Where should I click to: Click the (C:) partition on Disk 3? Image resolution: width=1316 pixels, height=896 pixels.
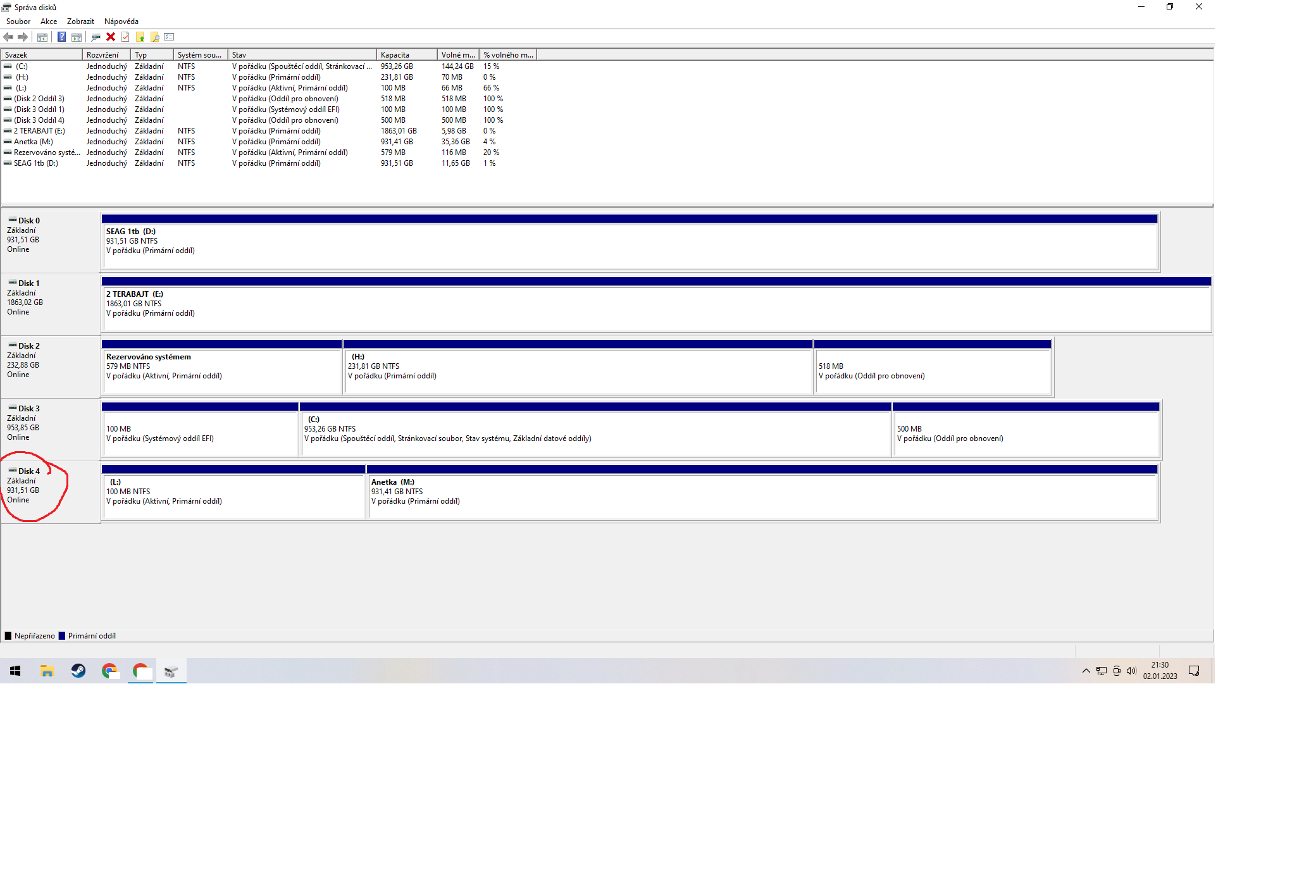pyautogui.click(x=595, y=433)
